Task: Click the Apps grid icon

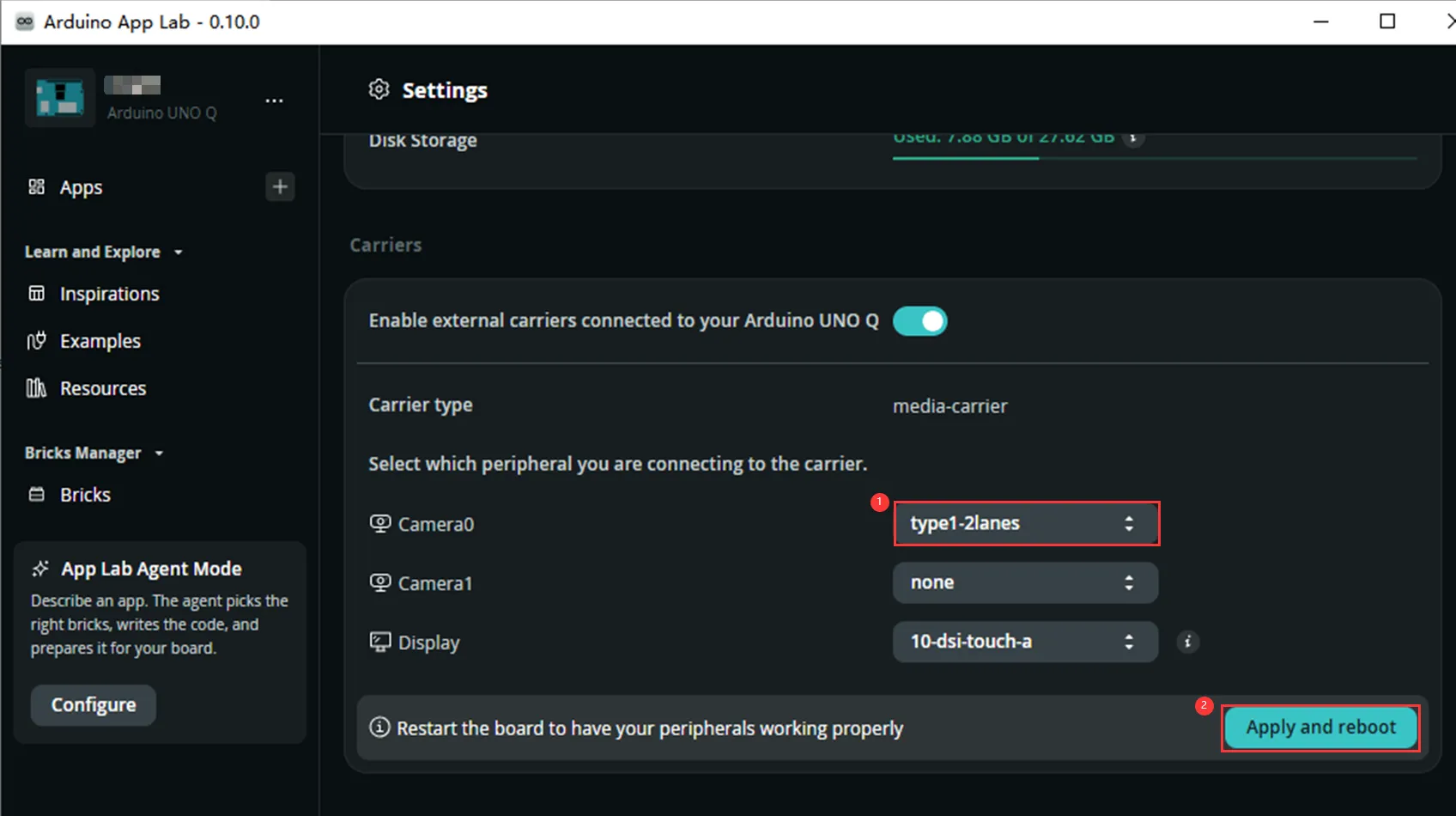Action: tap(36, 186)
